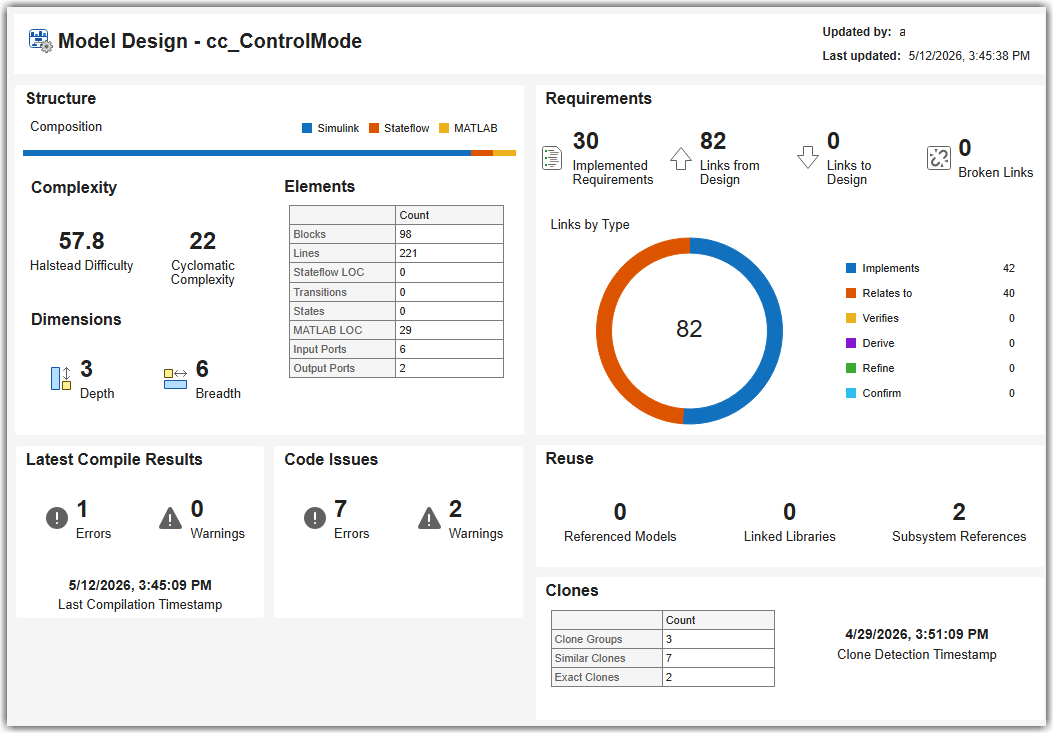Click the Implements legend blue swatch
Image resolution: width=1054 pixels, height=734 pixels.
click(851, 268)
